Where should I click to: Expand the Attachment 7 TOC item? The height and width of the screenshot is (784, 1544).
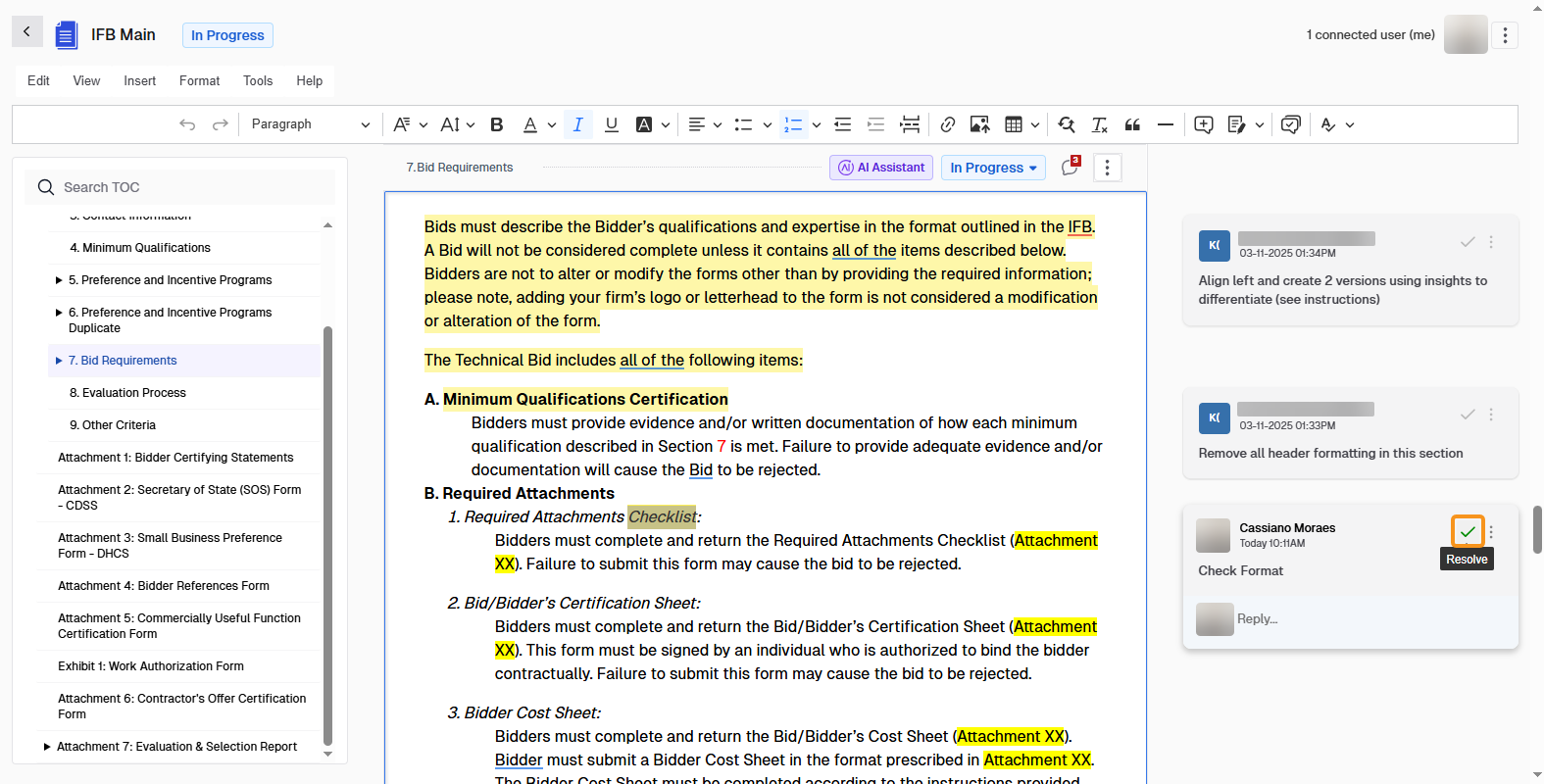[x=47, y=747]
